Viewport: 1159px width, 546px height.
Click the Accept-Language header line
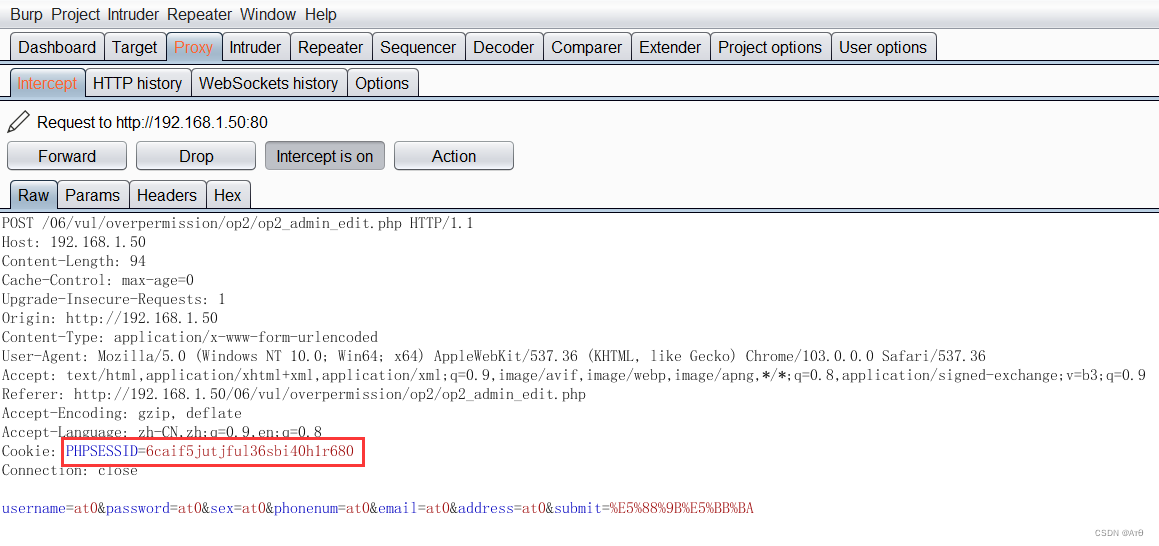tap(162, 431)
